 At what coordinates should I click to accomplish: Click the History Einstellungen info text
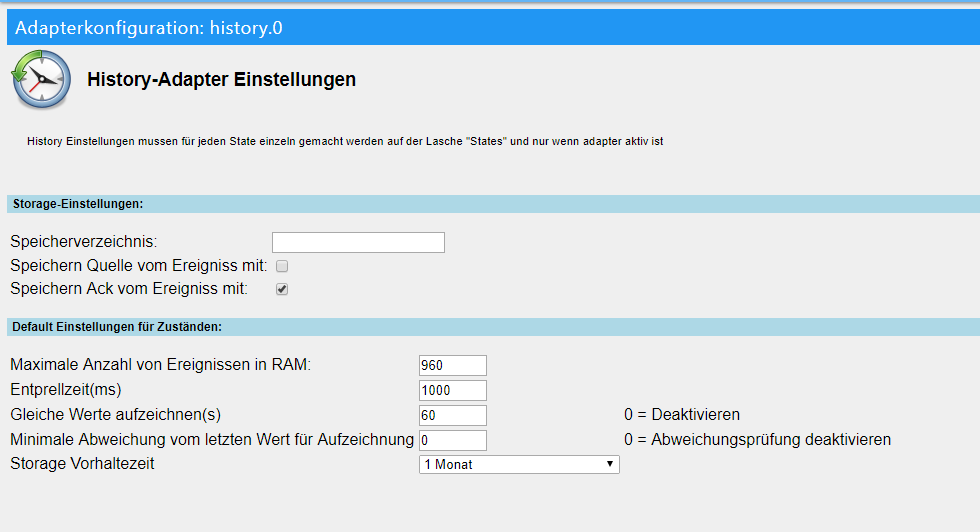pyautogui.click(x=345, y=142)
